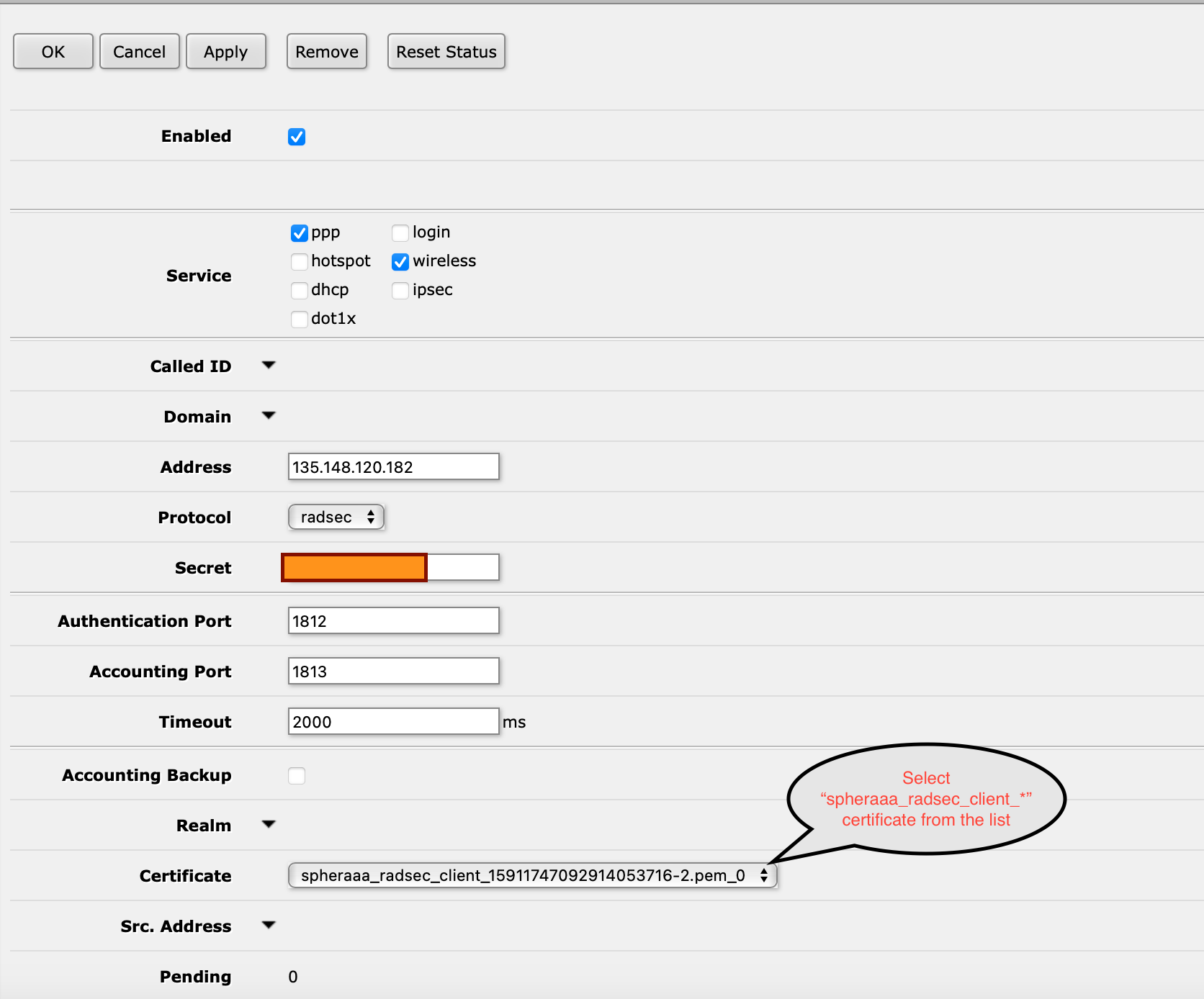Image resolution: width=1204 pixels, height=999 pixels.
Task: Uncheck the wireless service
Action: (x=400, y=262)
